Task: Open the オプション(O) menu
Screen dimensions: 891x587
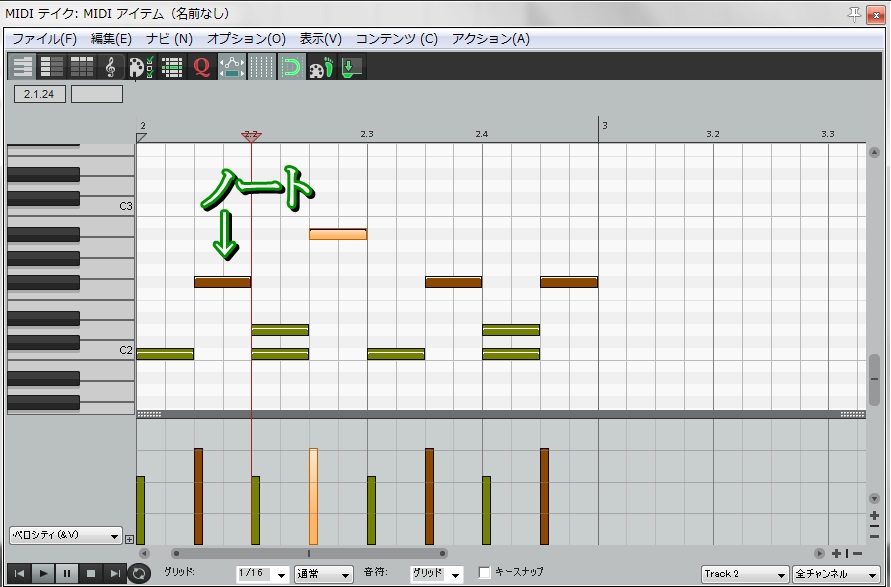Action: 246,39
